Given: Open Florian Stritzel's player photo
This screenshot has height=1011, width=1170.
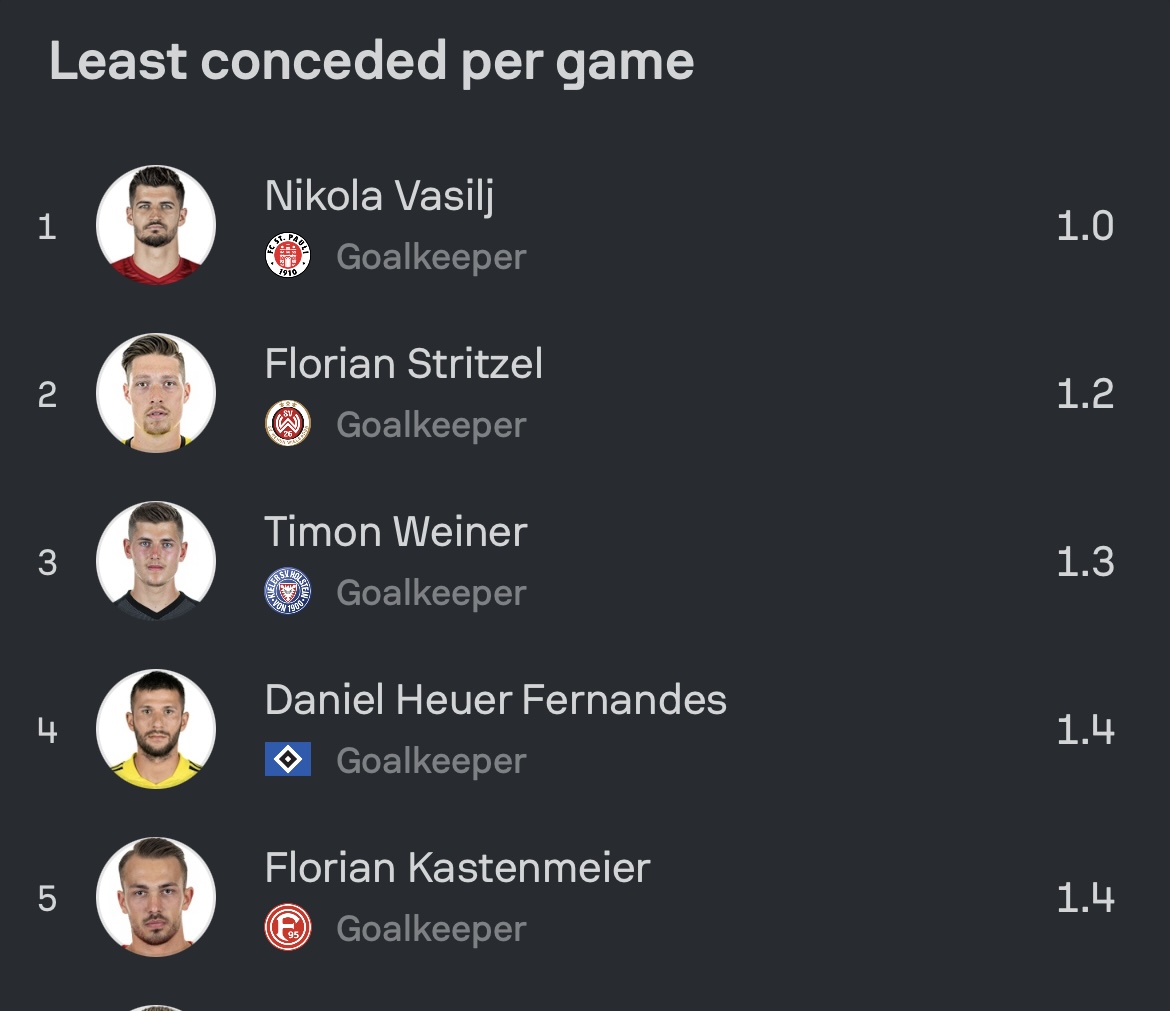Looking at the screenshot, I should click(x=156, y=392).
